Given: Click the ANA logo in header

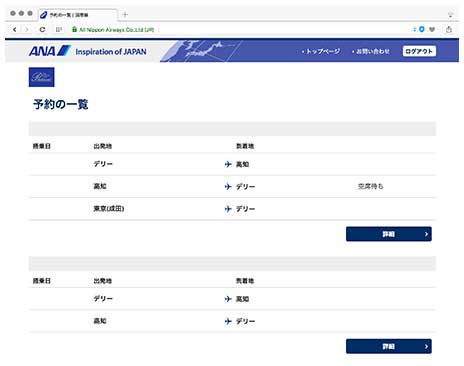Looking at the screenshot, I should tap(49, 51).
